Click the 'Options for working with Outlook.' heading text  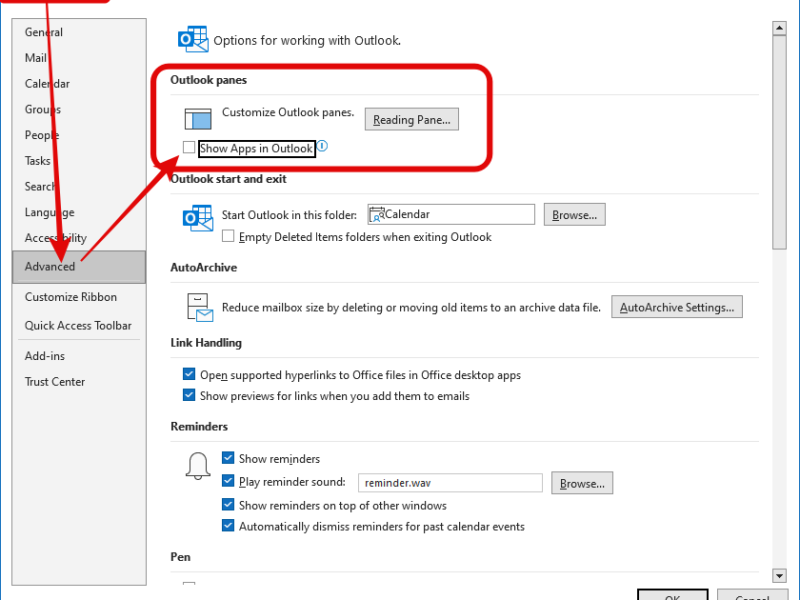307,40
